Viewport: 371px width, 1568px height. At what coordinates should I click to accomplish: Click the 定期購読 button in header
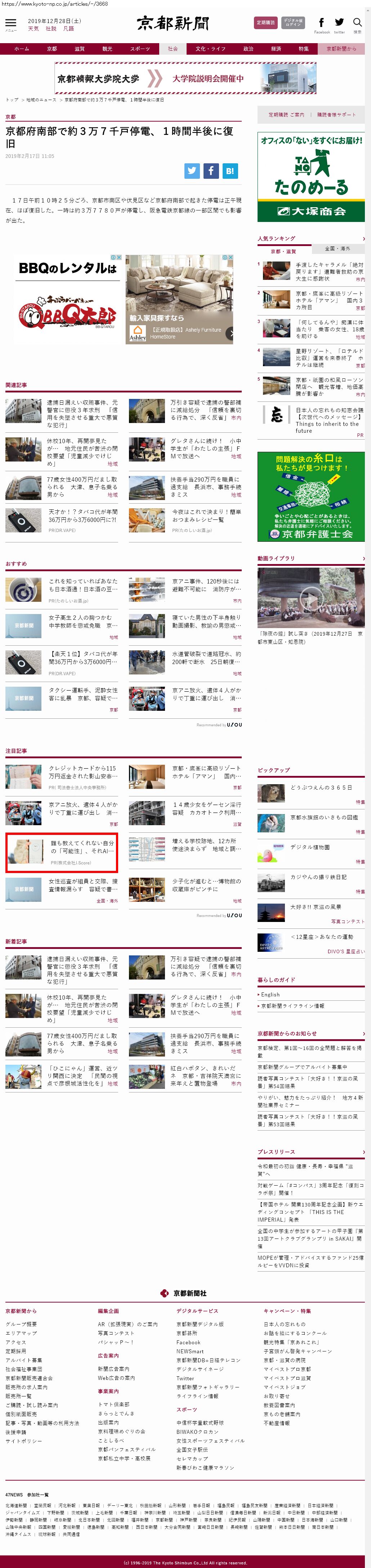coord(265,23)
